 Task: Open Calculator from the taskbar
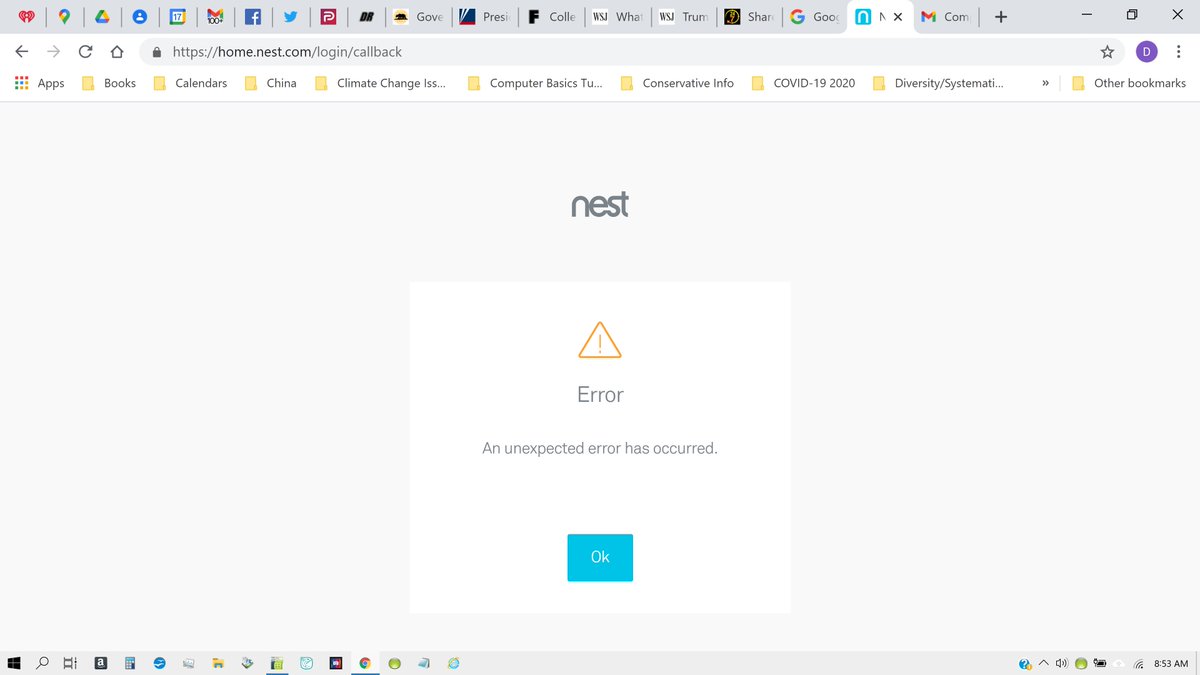pyautogui.click(x=130, y=662)
